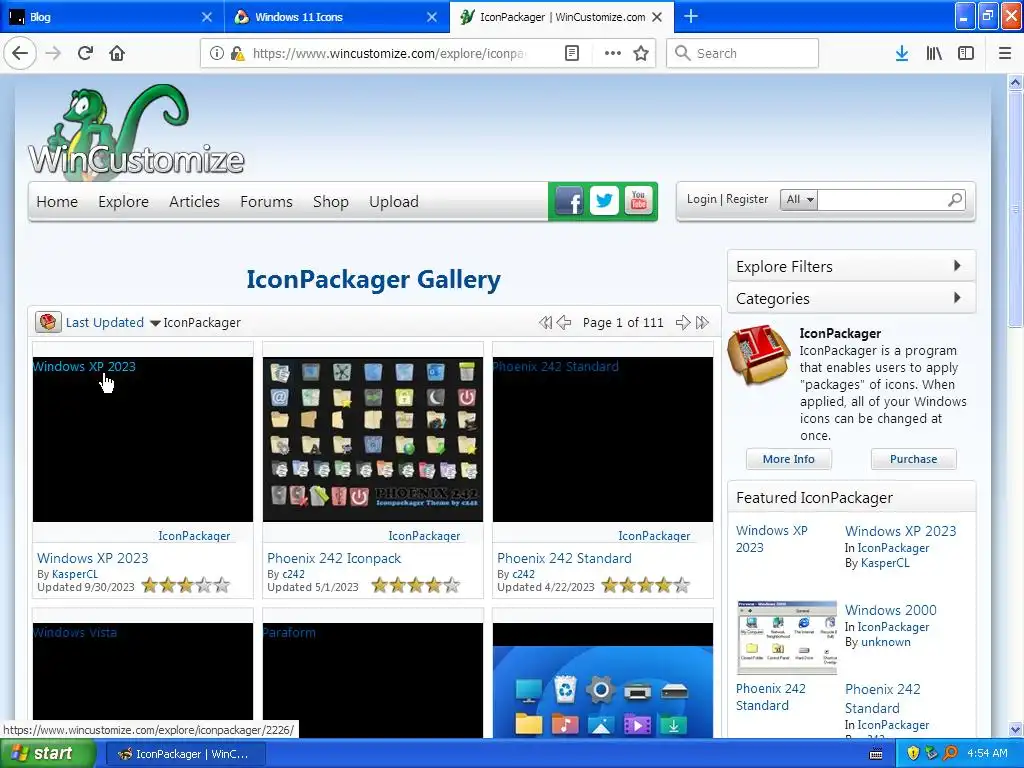Select IconPackager taskbar window button
The image size is (1024, 768).
click(x=185, y=754)
